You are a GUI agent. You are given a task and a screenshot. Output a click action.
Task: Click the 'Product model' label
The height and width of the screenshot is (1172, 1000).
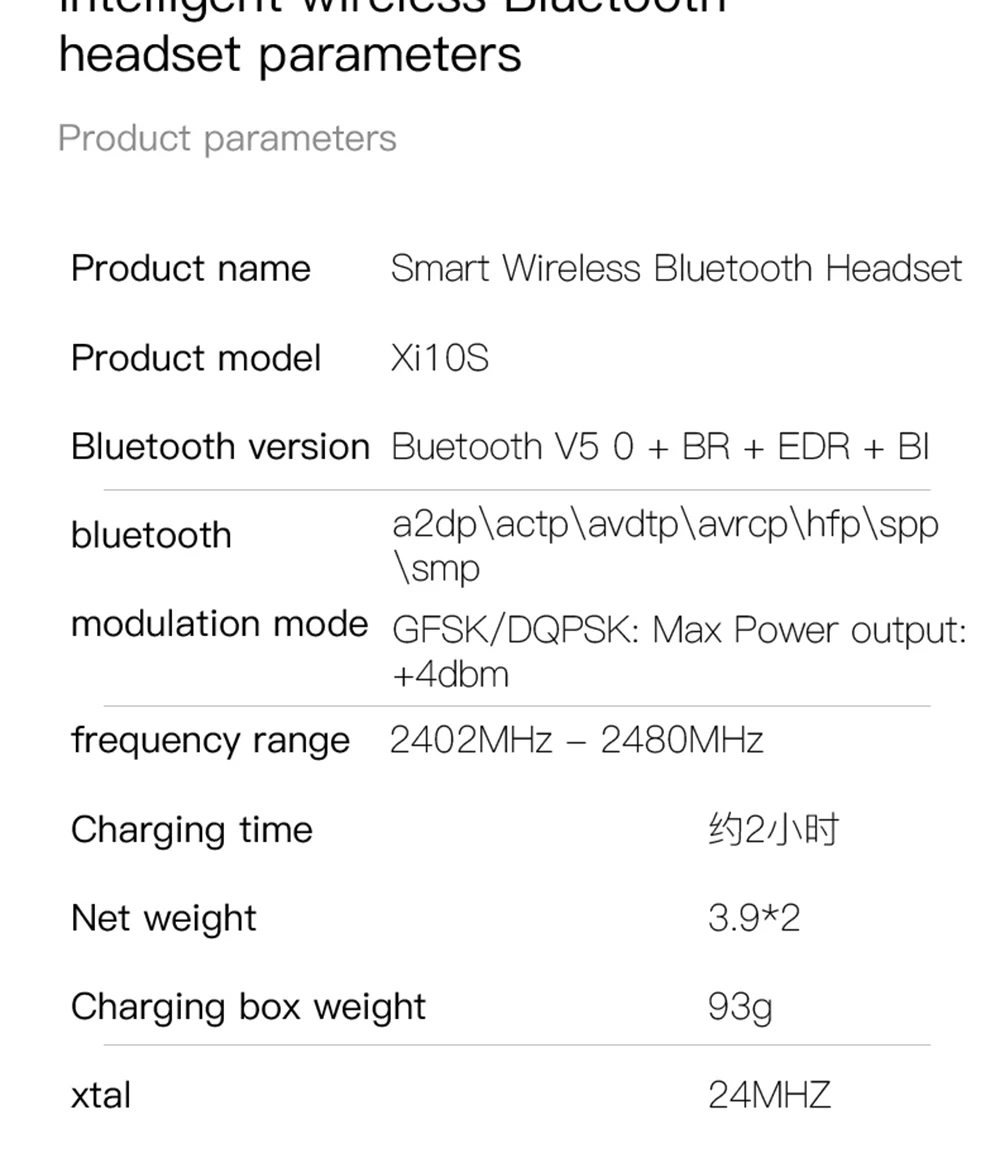196,358
